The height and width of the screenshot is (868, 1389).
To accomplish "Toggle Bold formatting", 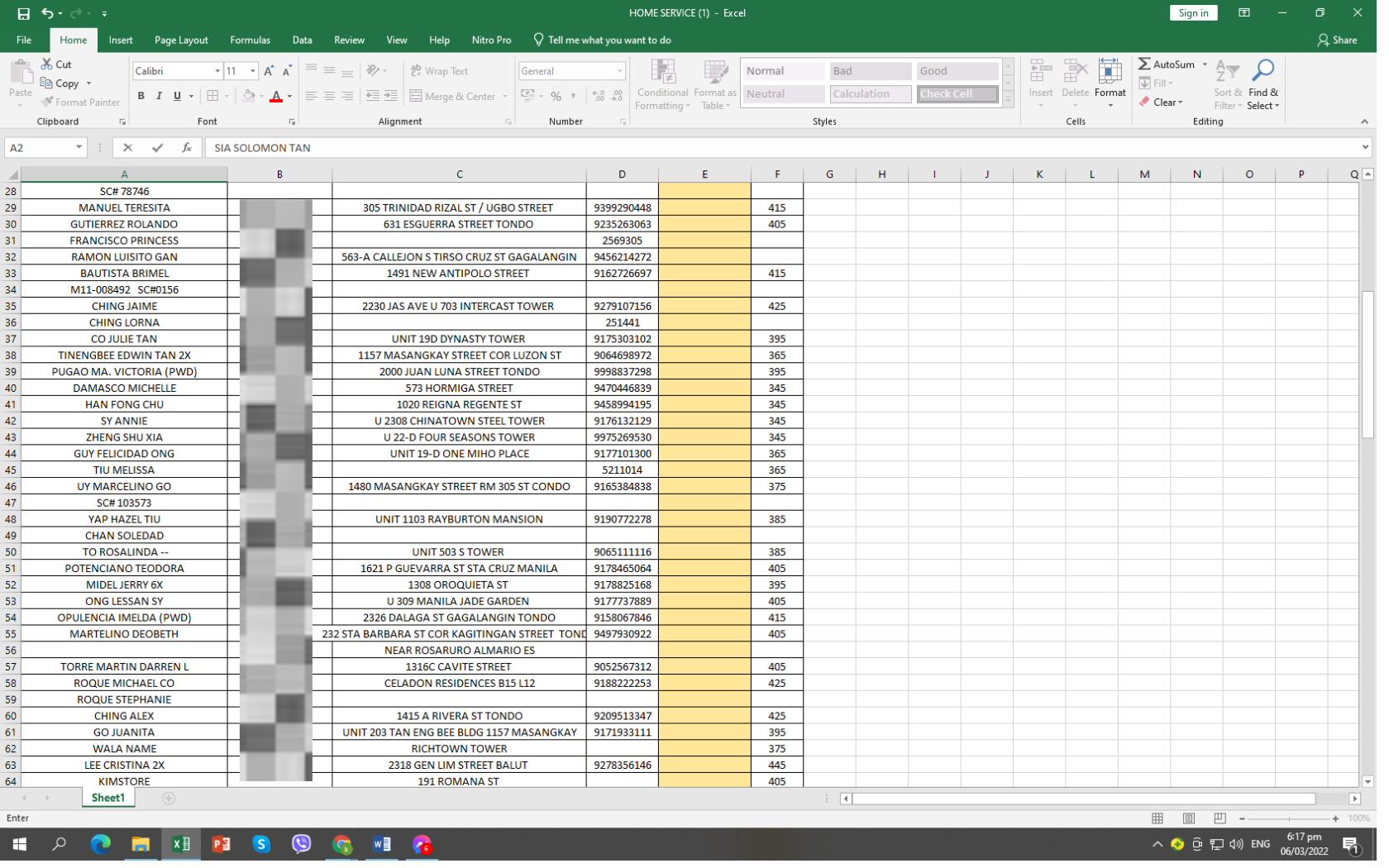I will tap(141, 97).
